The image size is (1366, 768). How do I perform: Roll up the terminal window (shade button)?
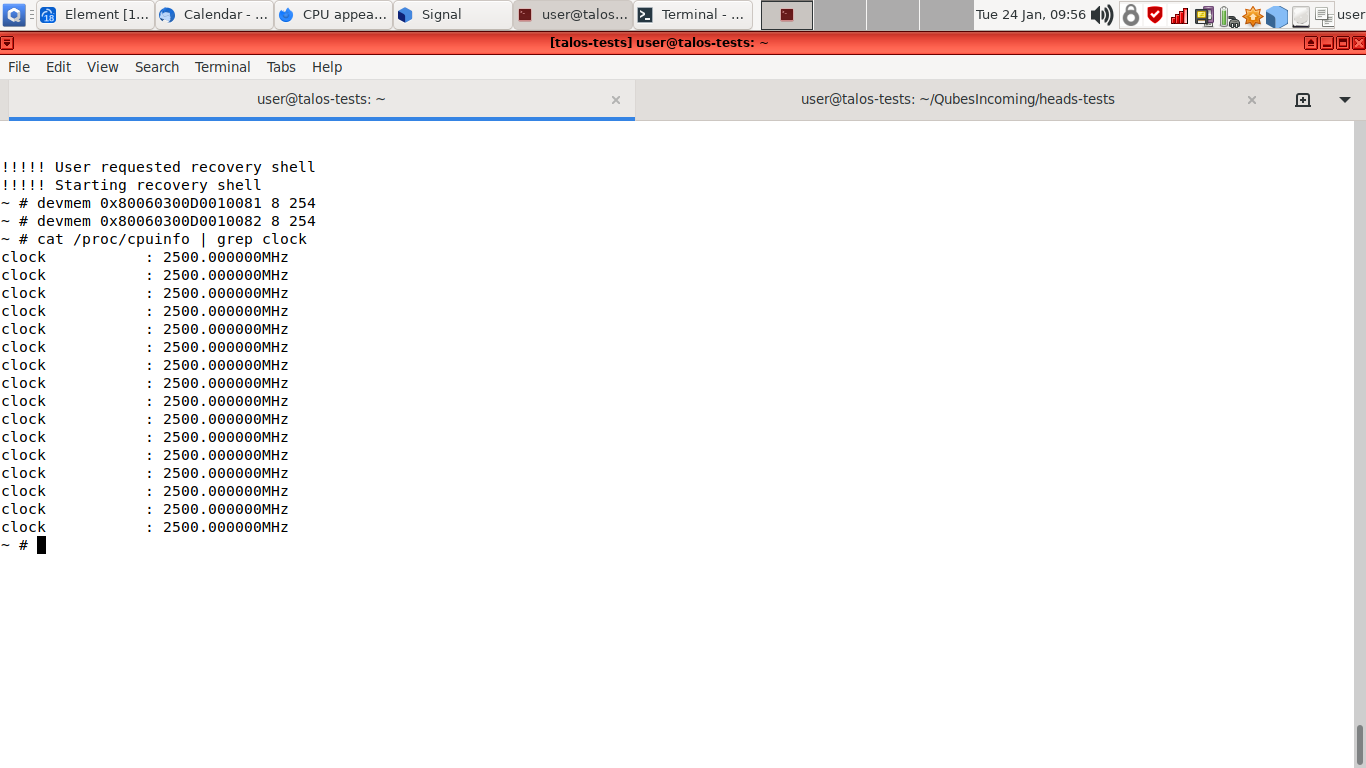[x=1311, y=43]
